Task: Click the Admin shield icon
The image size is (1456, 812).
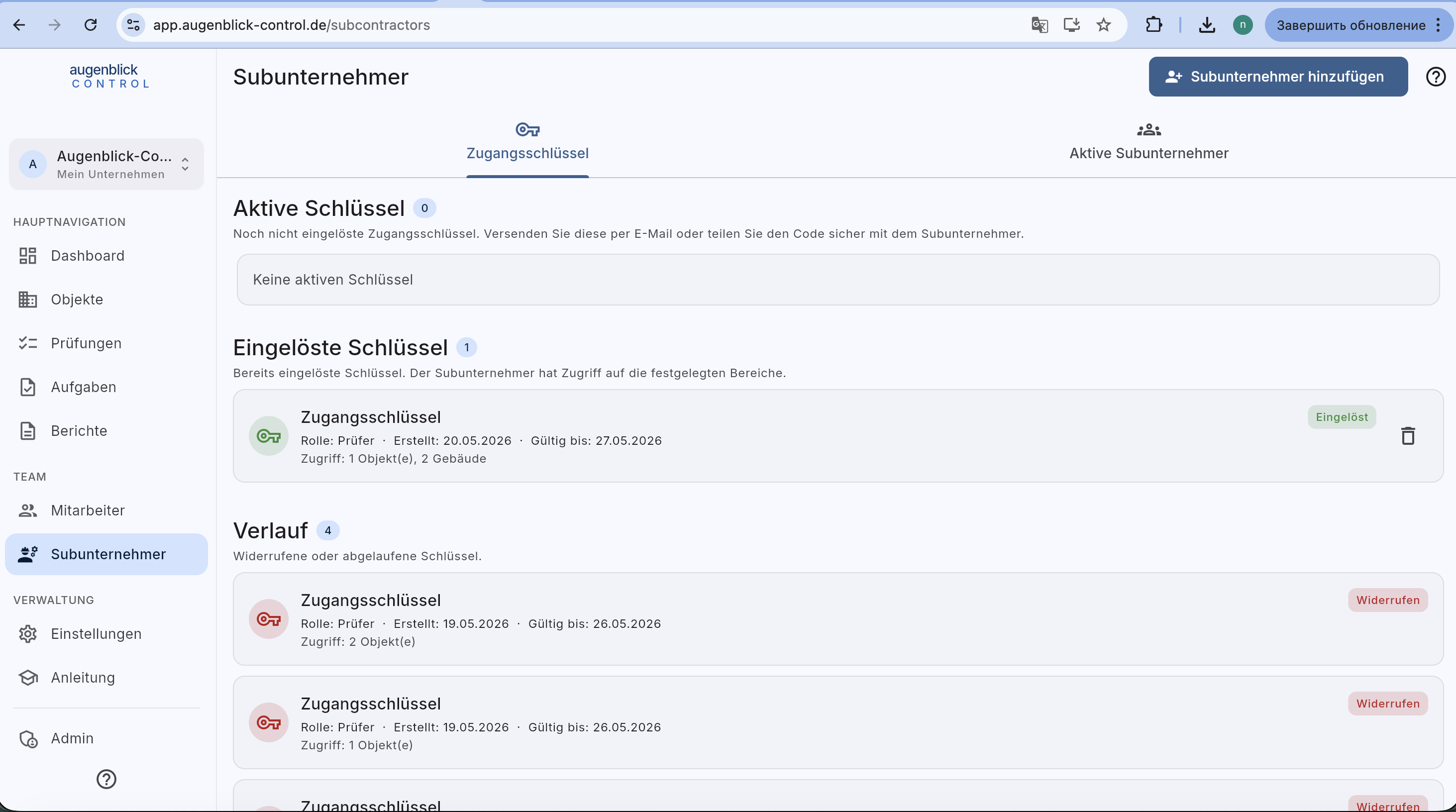Action: tap(28, 738)
